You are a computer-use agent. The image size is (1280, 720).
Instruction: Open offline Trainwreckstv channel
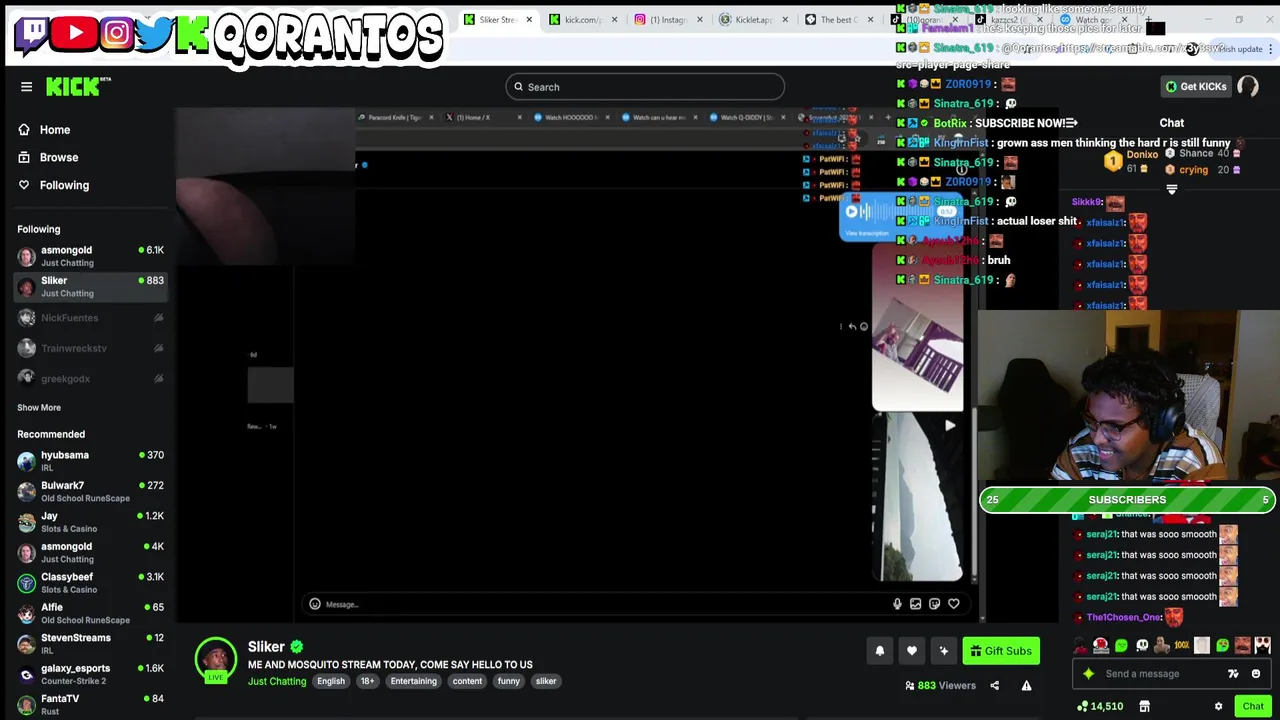[90, 348]
